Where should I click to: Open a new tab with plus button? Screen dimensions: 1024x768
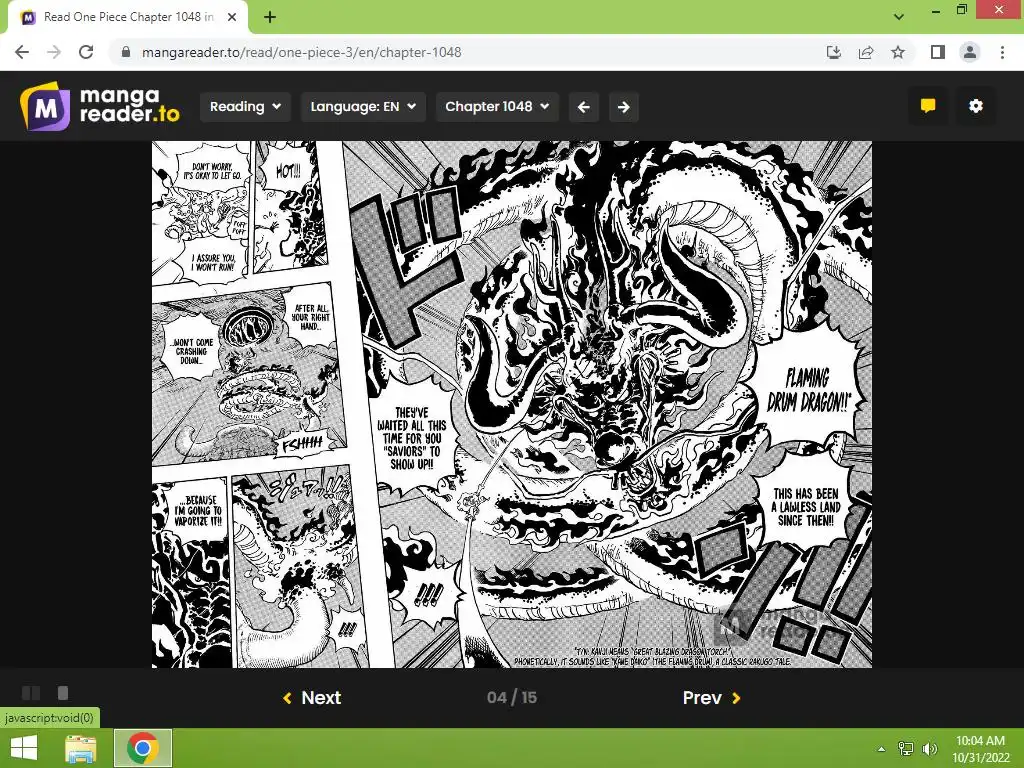click(x=270, y=18)
